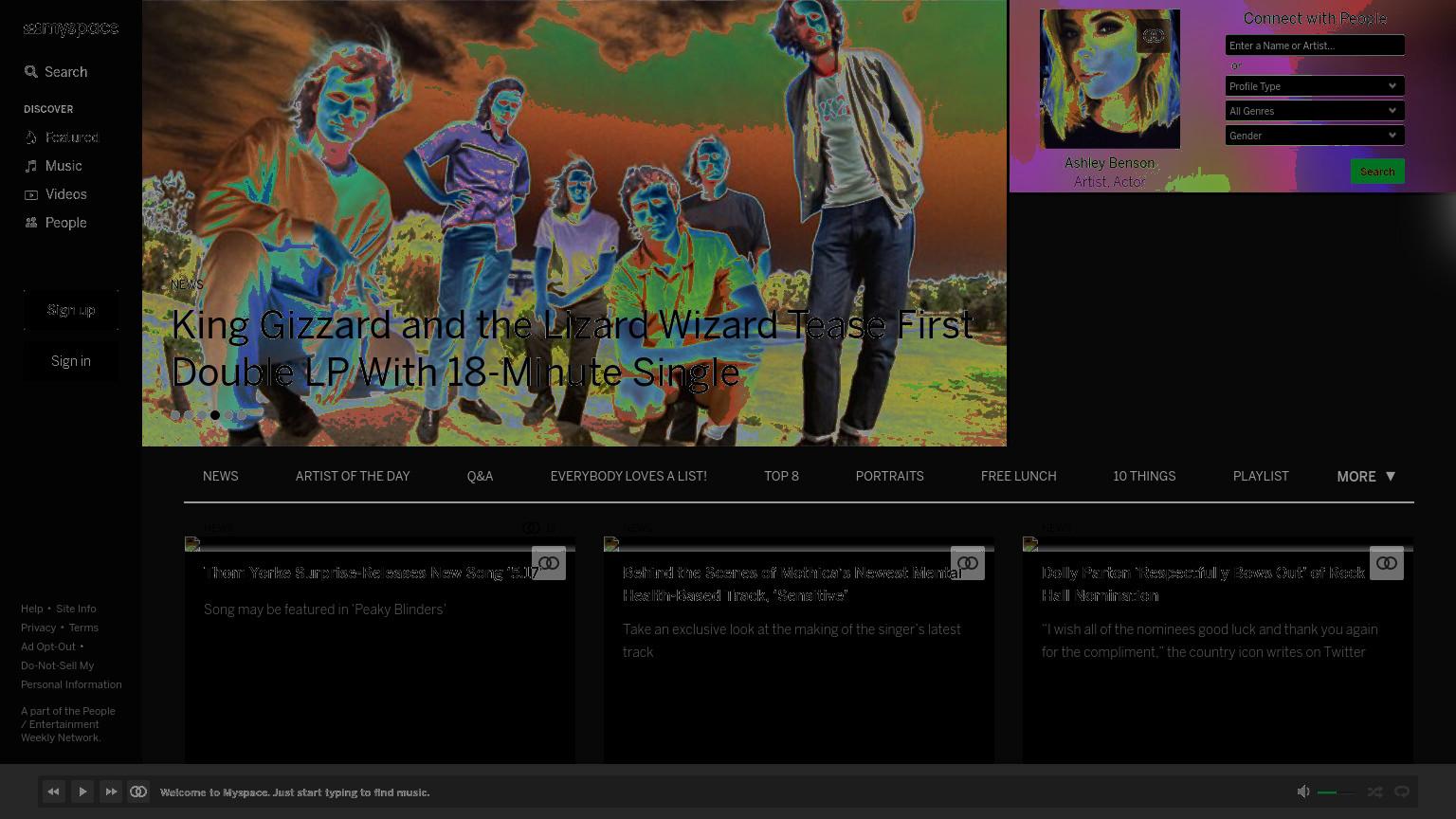This screenshot has width=1456, height=819.
Task: Click connect icon on Ashley Benson photo
Action: point(1153,36)
